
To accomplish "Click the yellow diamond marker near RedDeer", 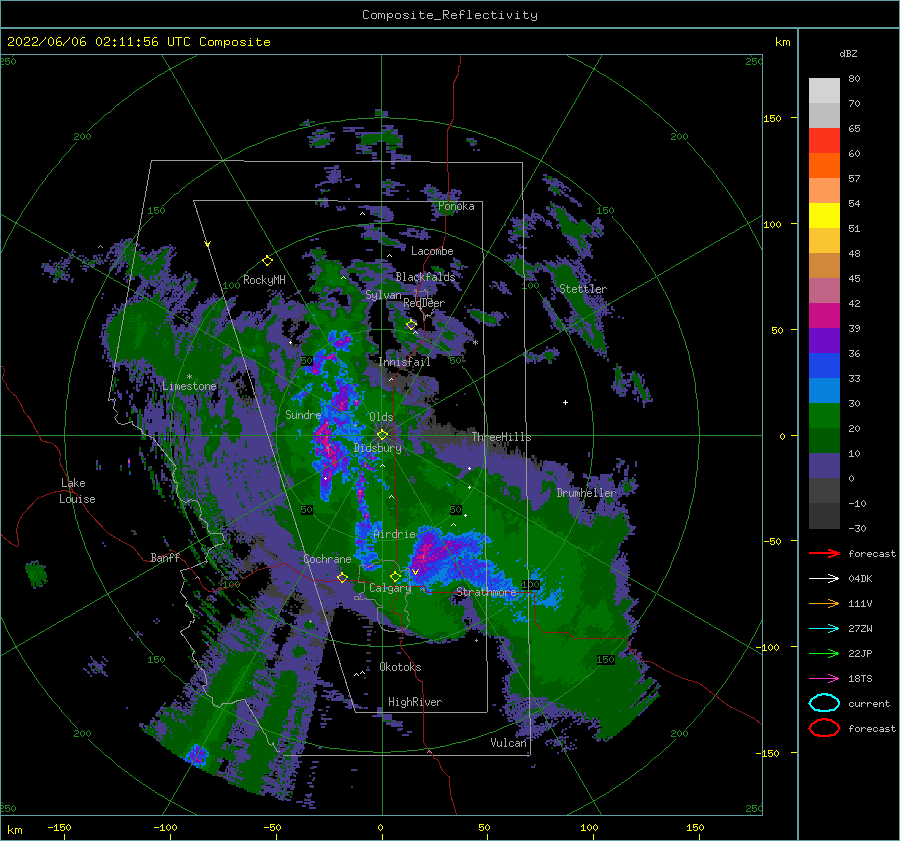I will pos(411,325).
